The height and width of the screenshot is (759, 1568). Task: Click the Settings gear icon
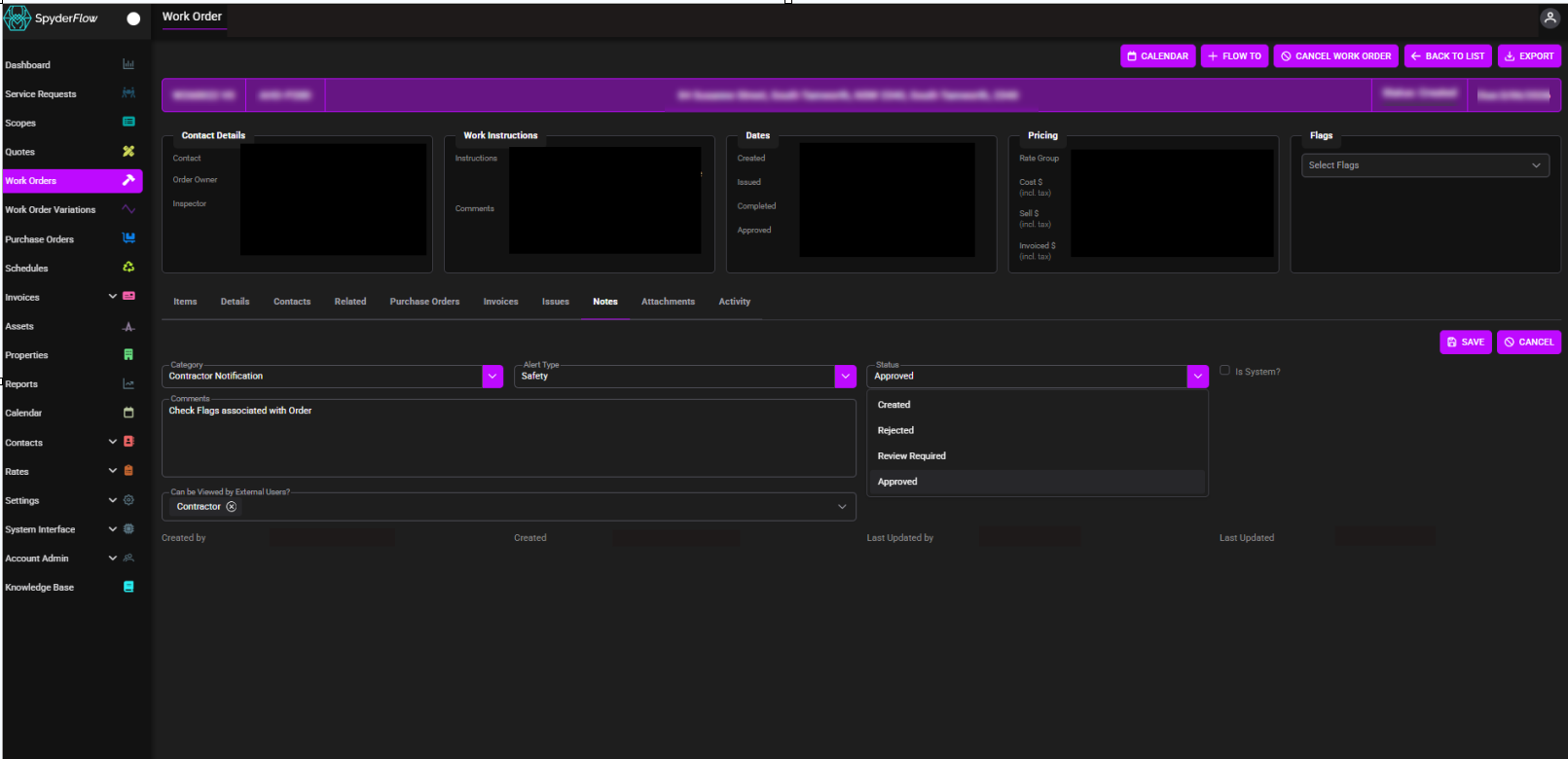128,500
